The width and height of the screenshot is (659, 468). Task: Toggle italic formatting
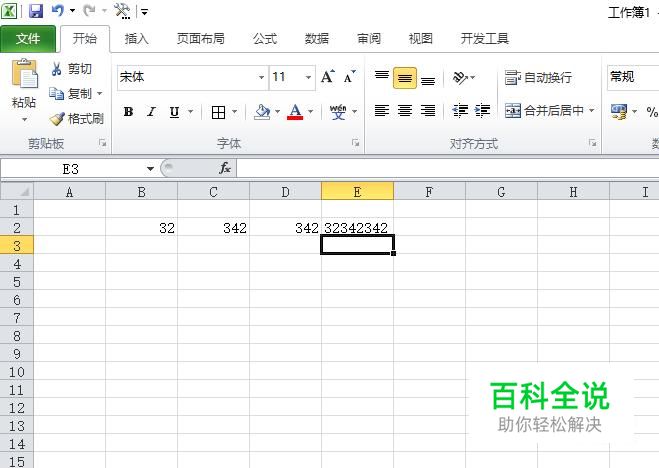point(151,112)
